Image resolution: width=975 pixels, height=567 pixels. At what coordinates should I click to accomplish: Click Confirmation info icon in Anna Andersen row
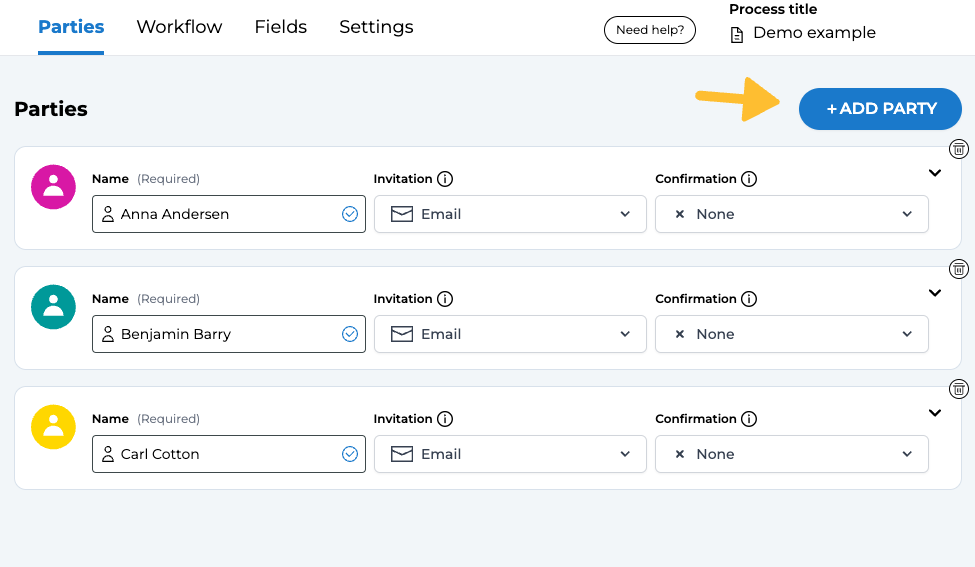pos(749,179)
